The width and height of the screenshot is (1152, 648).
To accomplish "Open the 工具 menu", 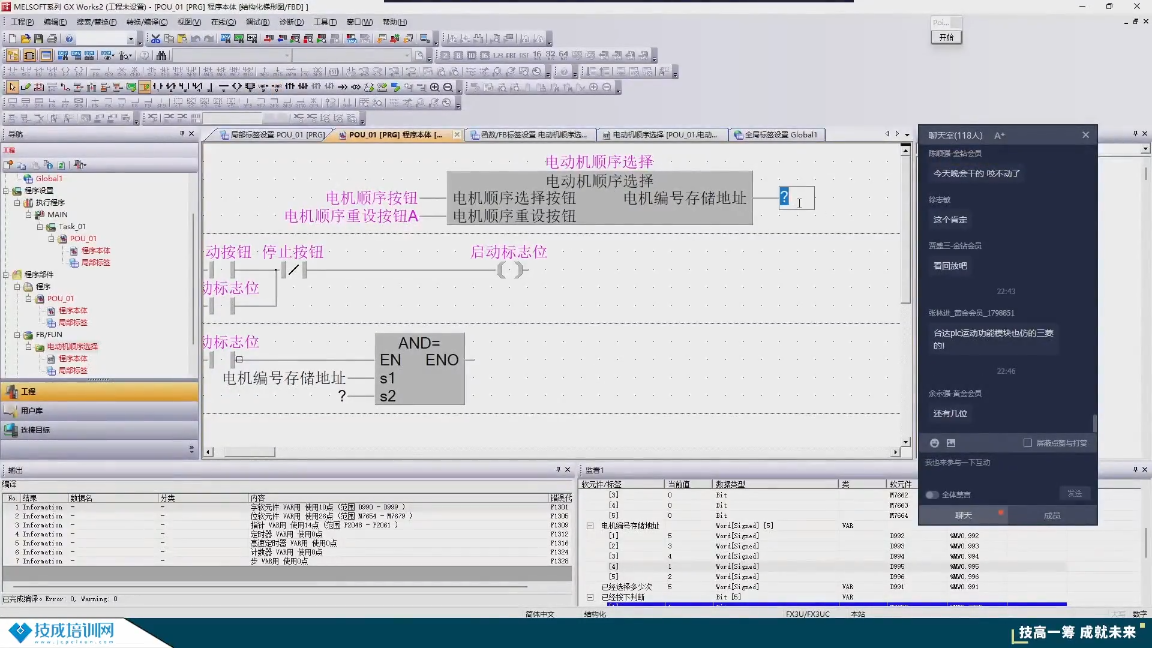I will (x=325, y=22).
